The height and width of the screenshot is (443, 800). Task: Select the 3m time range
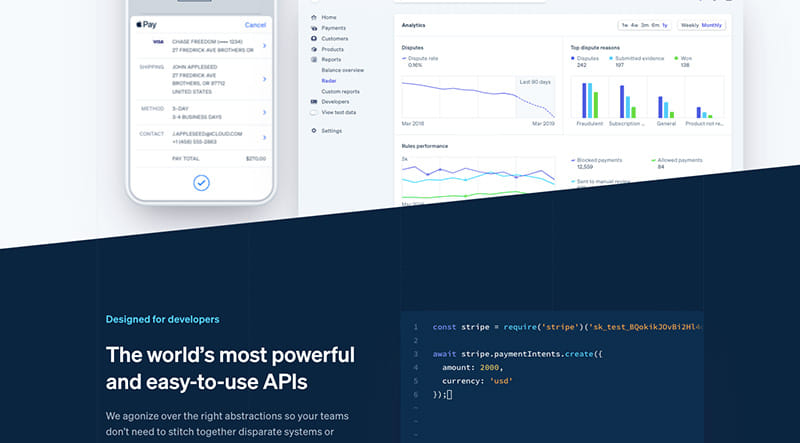point(645,25)
